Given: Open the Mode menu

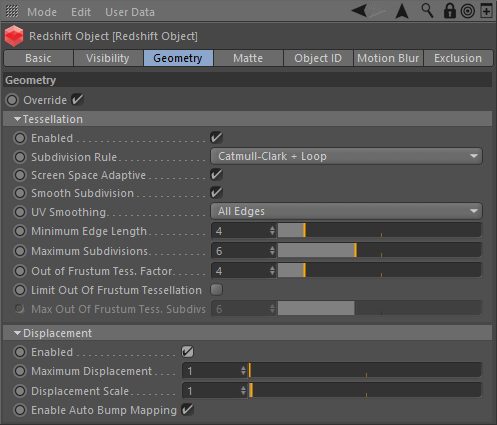Looking at the screenshot, I should 42,12.
